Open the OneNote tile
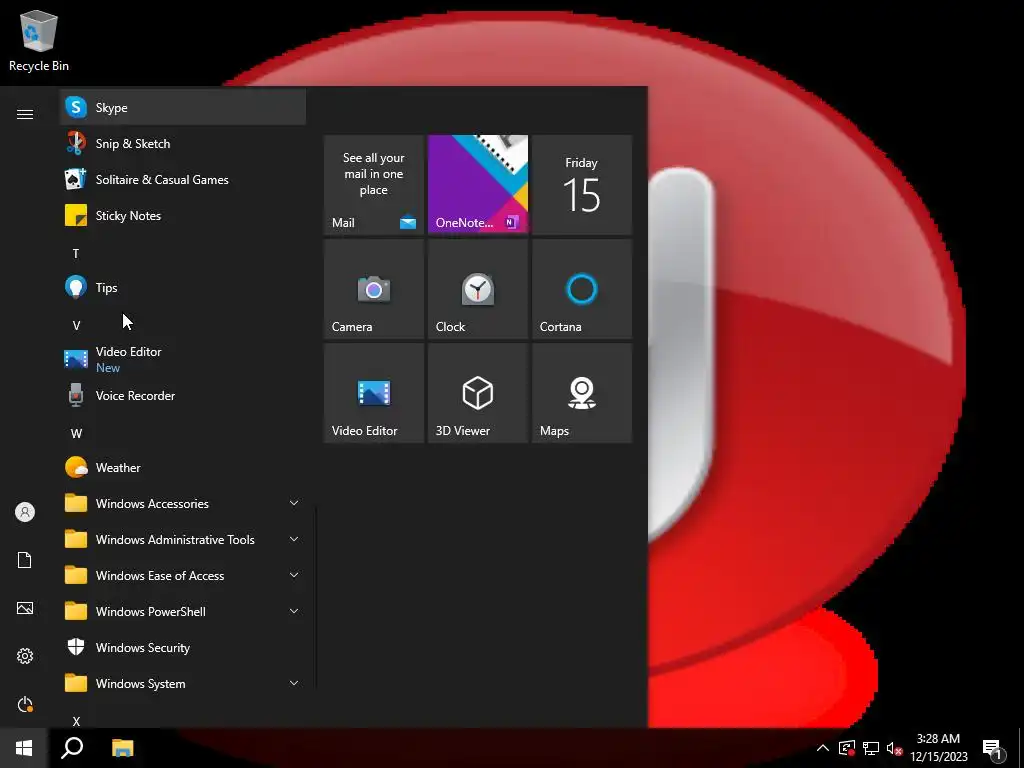The image size is (1024, 768). 477,185
